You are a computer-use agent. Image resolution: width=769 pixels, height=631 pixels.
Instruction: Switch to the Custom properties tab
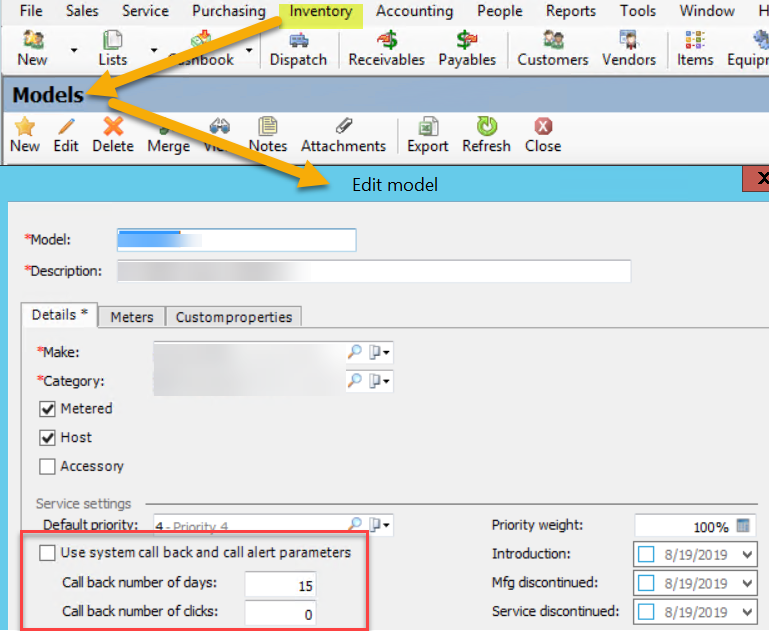[233, 317]
